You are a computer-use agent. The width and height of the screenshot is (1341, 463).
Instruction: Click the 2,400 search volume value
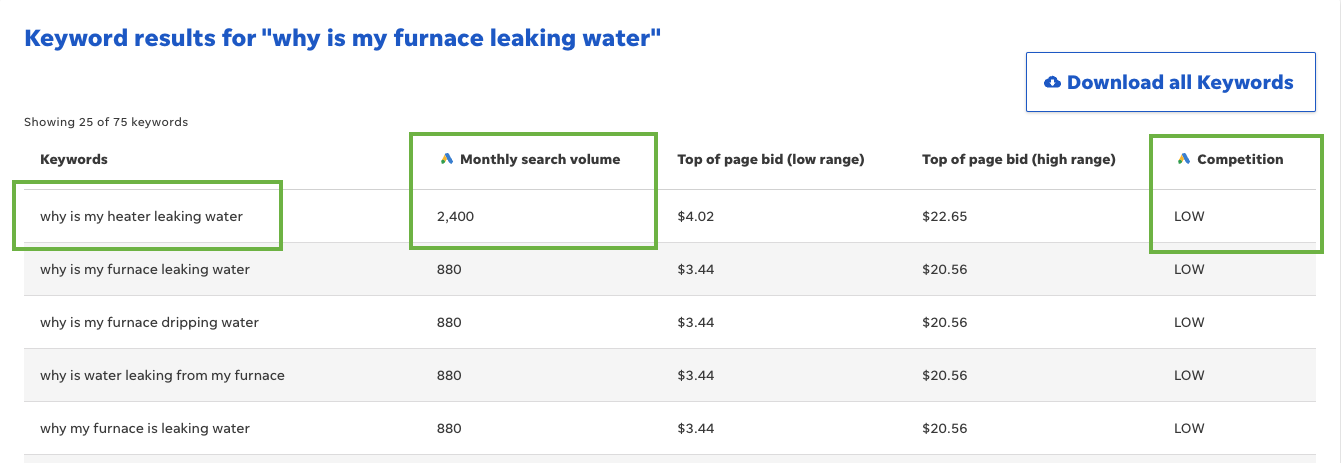(x=456, y=216)
